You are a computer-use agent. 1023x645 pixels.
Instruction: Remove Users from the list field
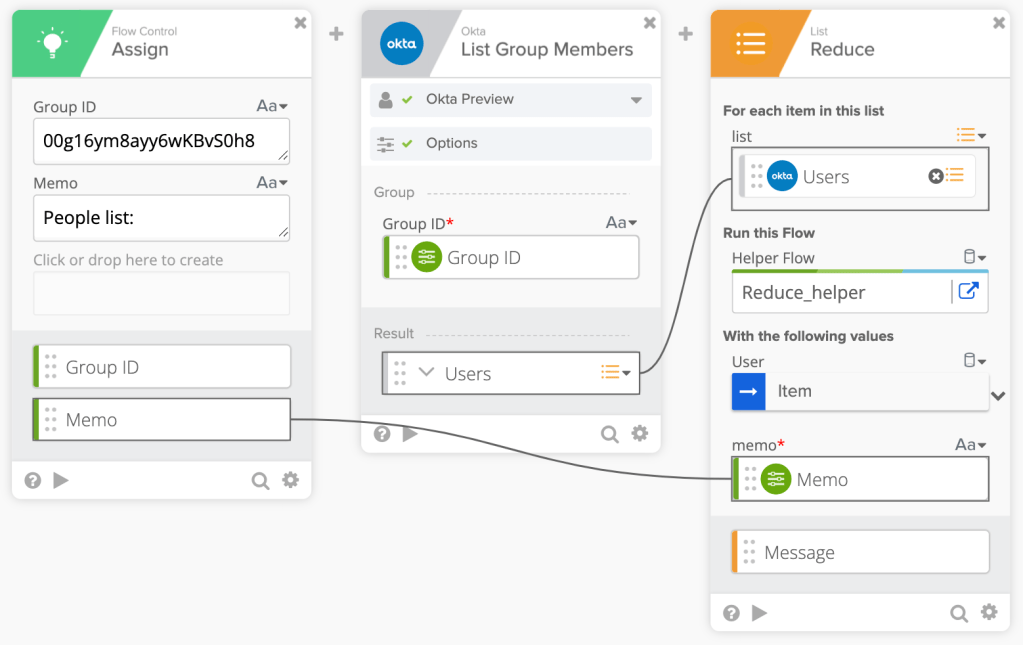click(x=935, y=176)
